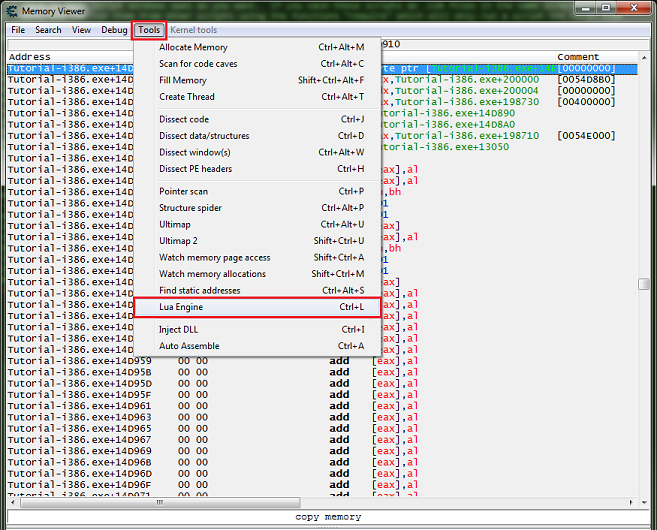
Task: Select Dissect PE headers
Action: point(196,169)
